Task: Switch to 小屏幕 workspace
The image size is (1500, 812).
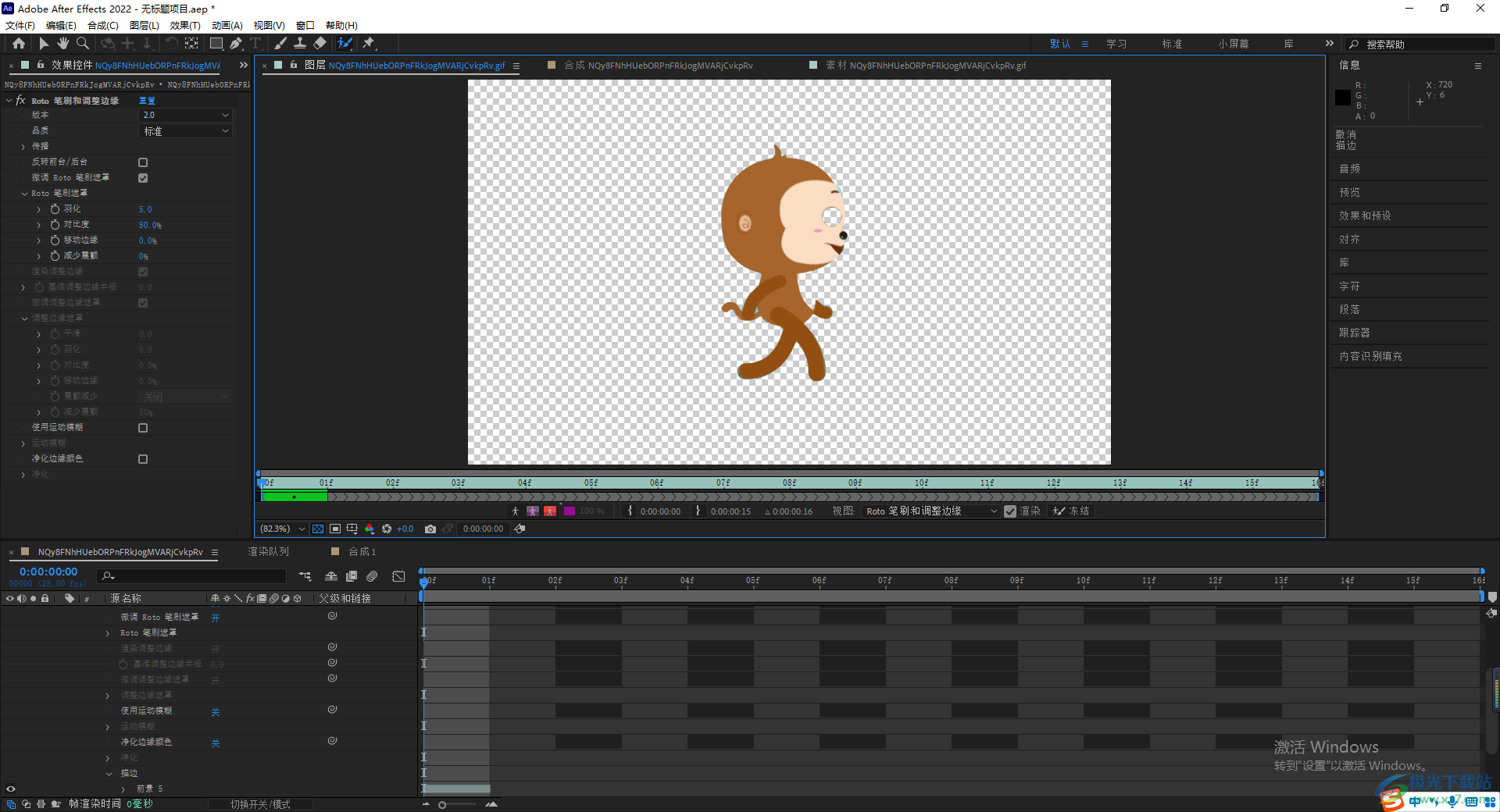Action: point(1233,44)
